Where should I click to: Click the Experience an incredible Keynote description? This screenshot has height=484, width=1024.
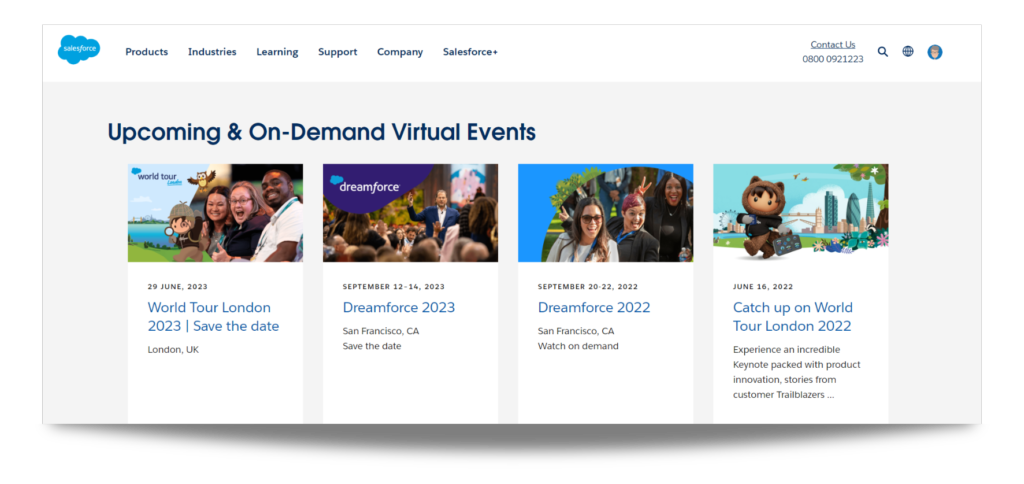click(x=797, y=372)
